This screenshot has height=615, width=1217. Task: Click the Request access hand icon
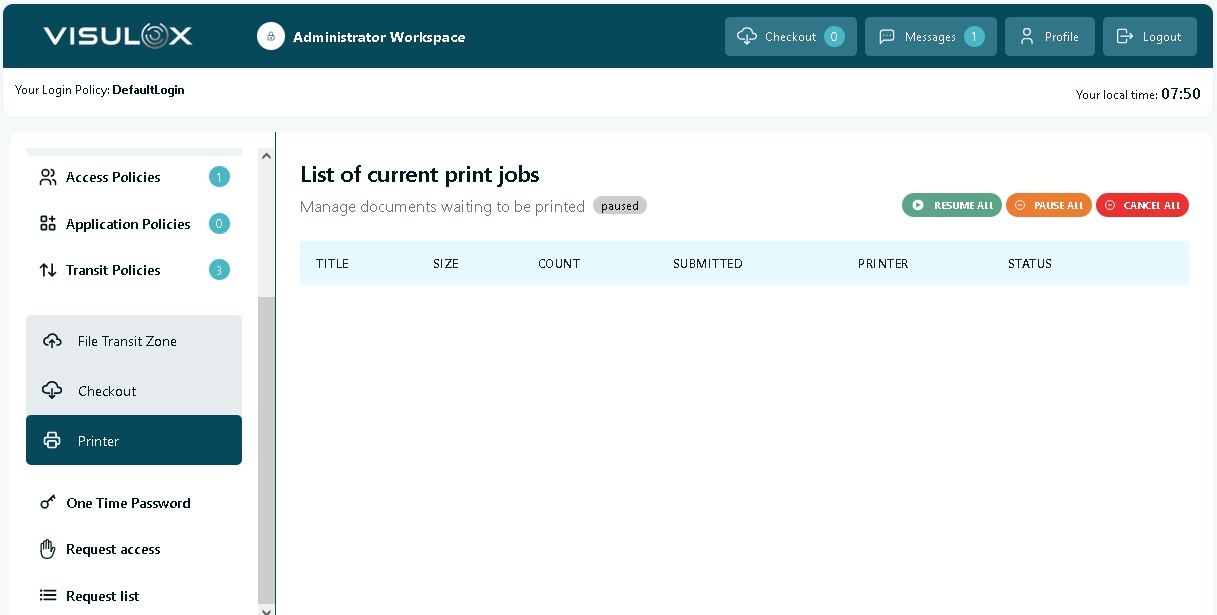click(47, 549)
